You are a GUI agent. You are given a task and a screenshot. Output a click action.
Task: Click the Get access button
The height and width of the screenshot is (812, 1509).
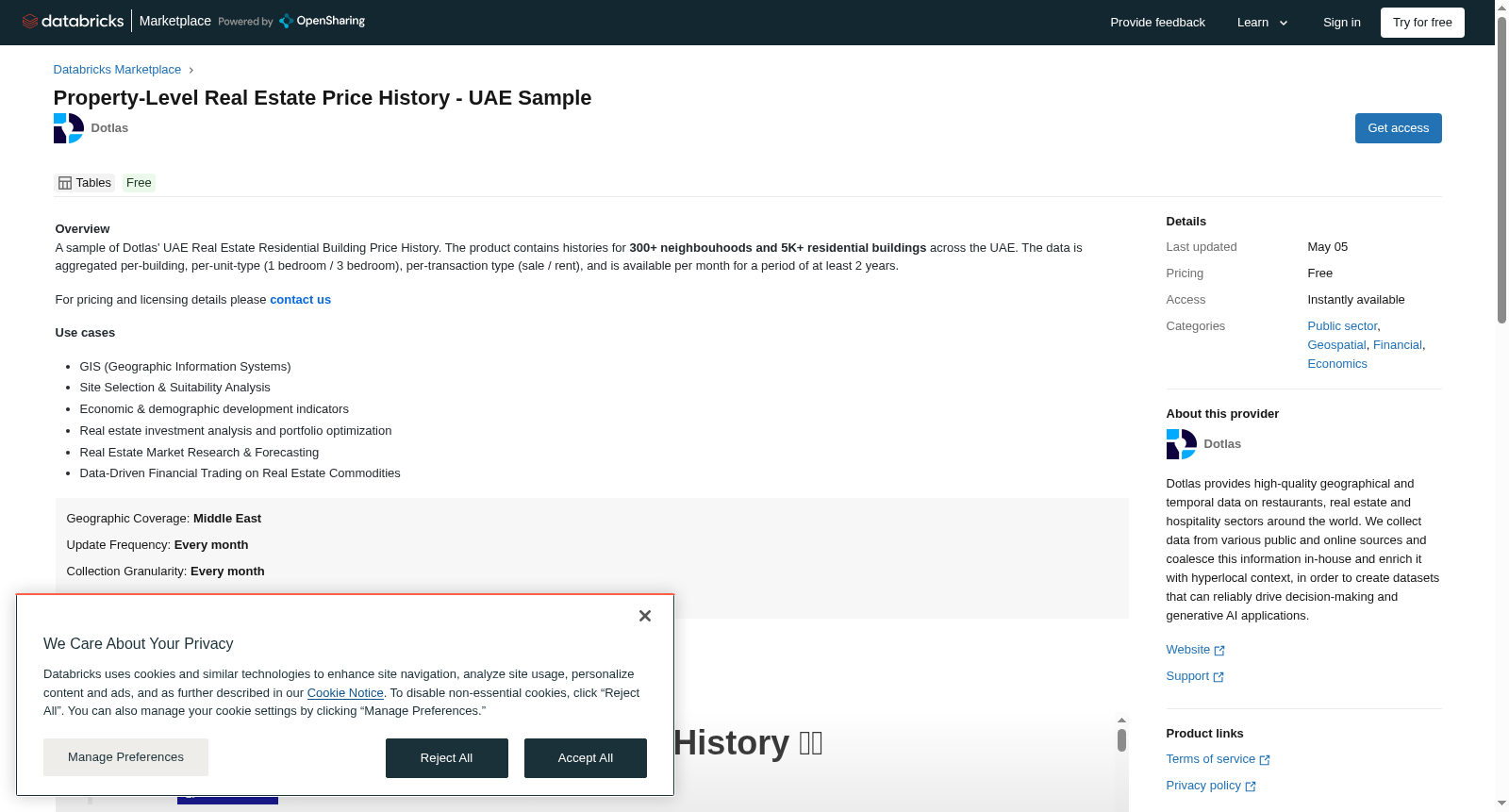(x=1399, y=128)
